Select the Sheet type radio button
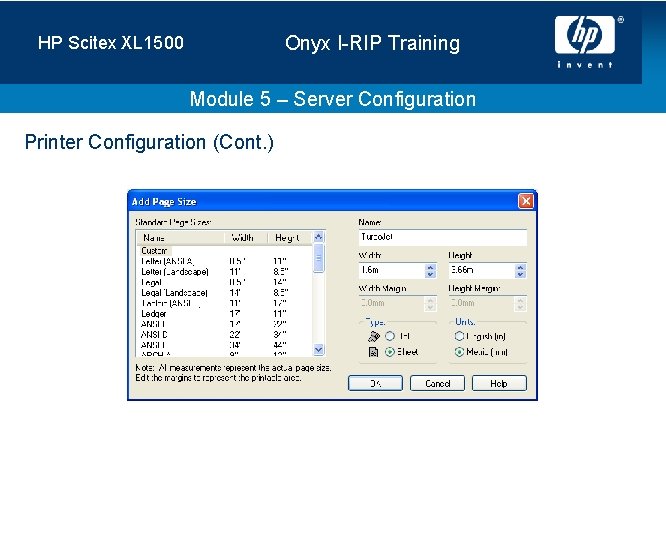 pyautogui.click(x=390, y=352)
